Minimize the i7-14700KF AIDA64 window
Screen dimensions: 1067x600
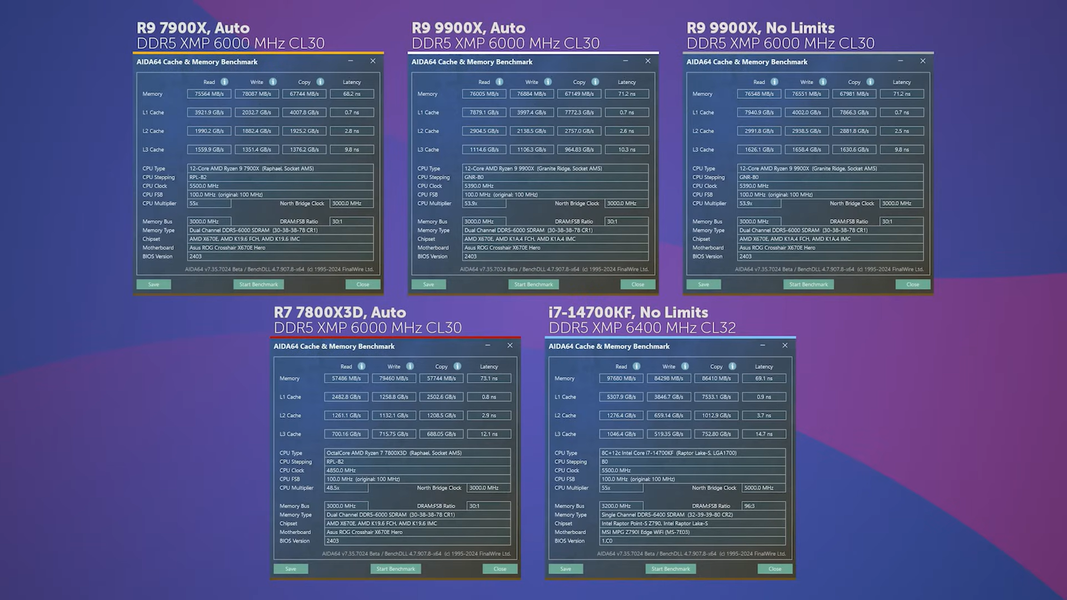click(762, 346)
